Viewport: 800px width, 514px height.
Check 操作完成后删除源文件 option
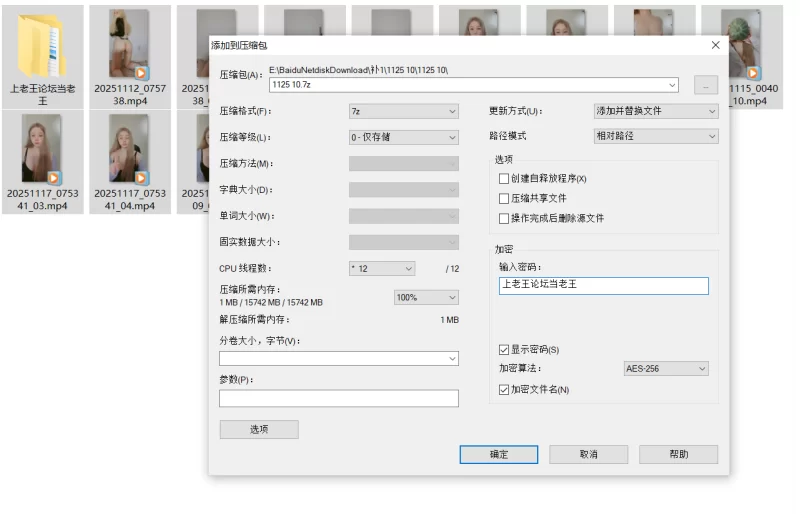tap(504, 218)
